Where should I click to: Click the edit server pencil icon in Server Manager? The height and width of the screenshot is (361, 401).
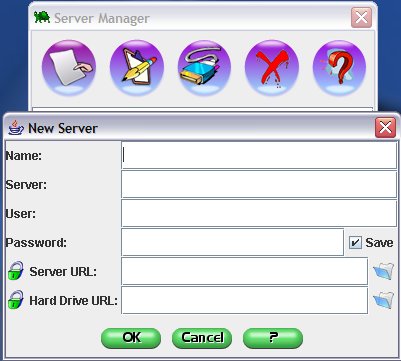pos(137,68)
